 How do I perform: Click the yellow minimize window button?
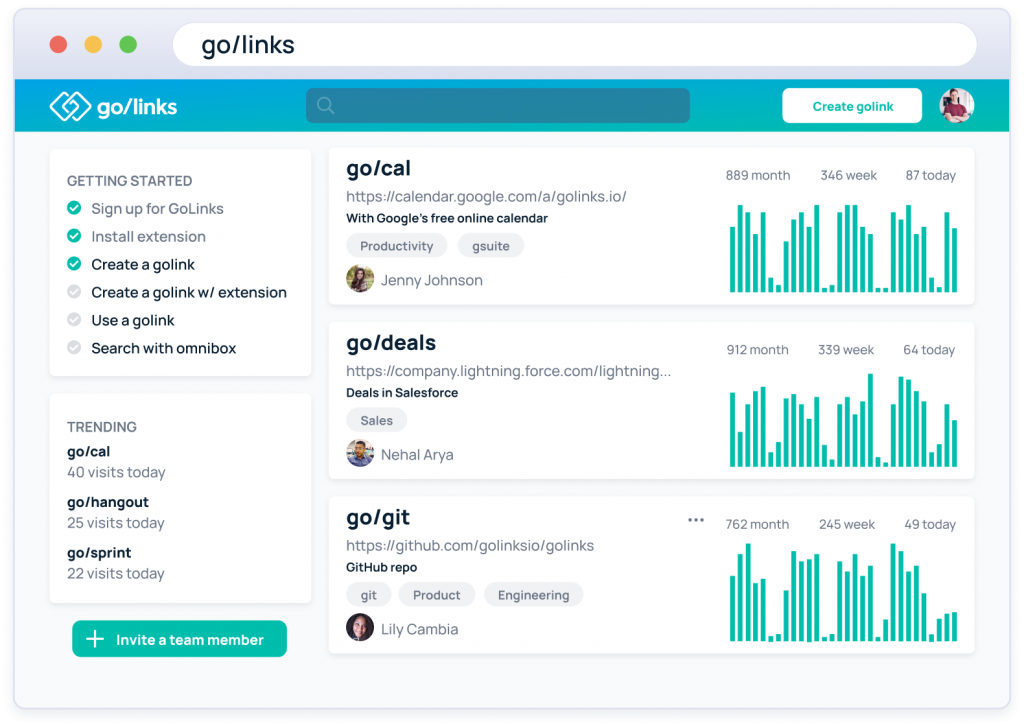coord(93,44)
